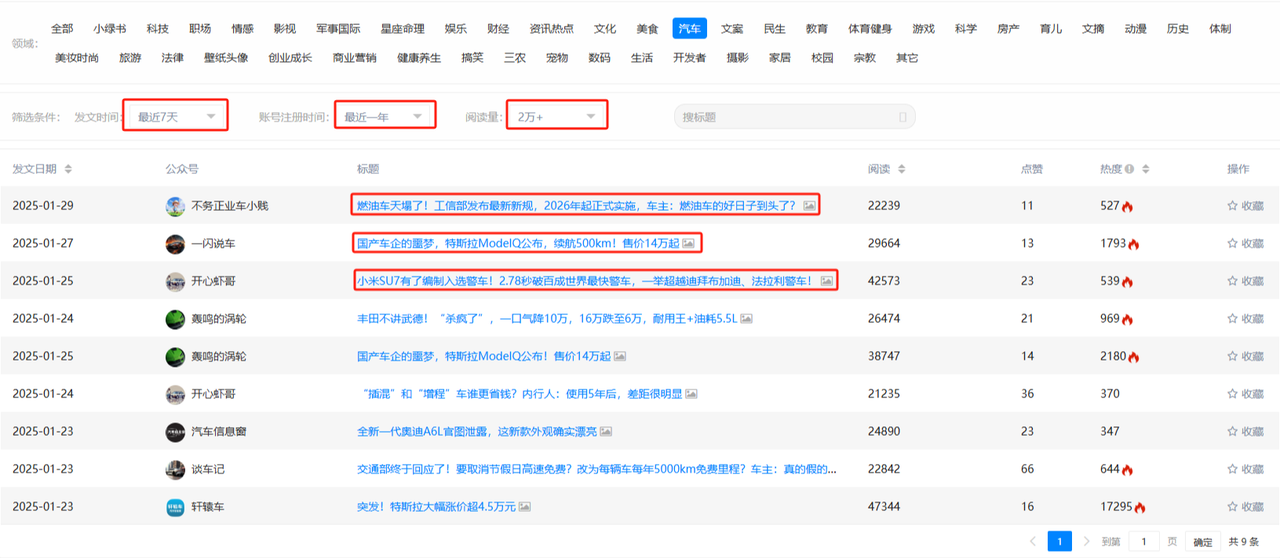The image size is (1280, 558).
Task: Click 轰鸣的涡轮 avatar in 2025-01-24 row
Action: 175,319
